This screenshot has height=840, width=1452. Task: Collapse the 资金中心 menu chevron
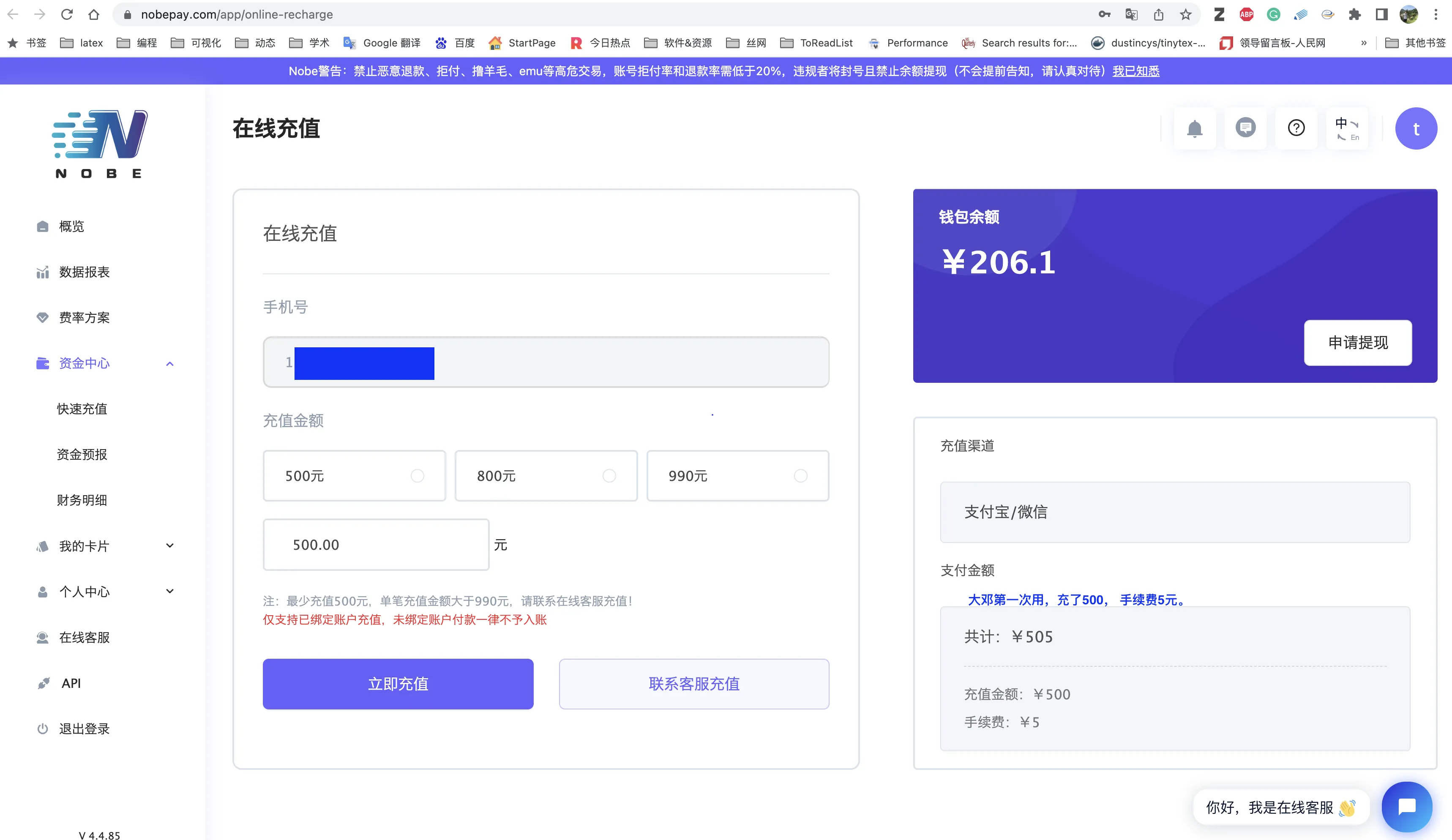169,363
